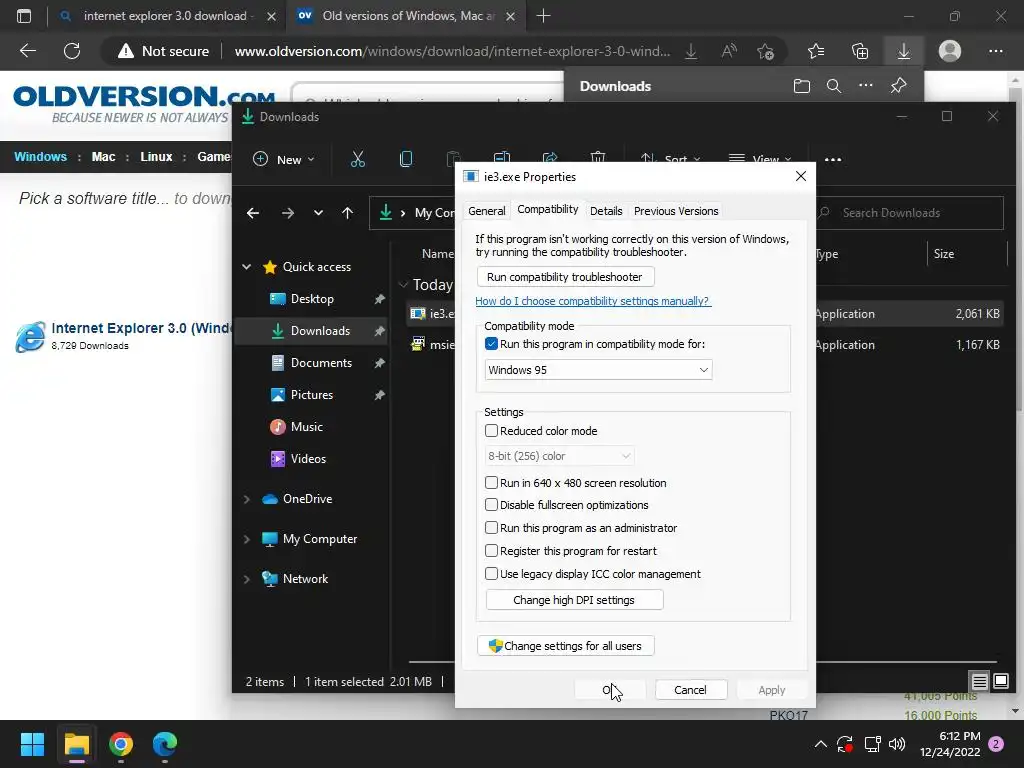Open Mac category on OldVersion site

103,157
